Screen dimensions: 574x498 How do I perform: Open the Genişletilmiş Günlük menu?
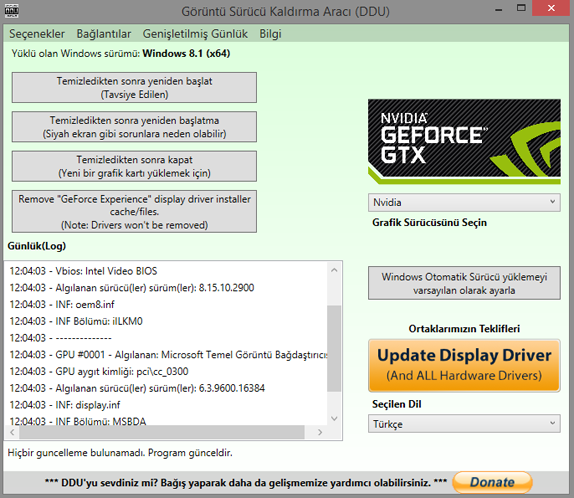click(195, 34)
